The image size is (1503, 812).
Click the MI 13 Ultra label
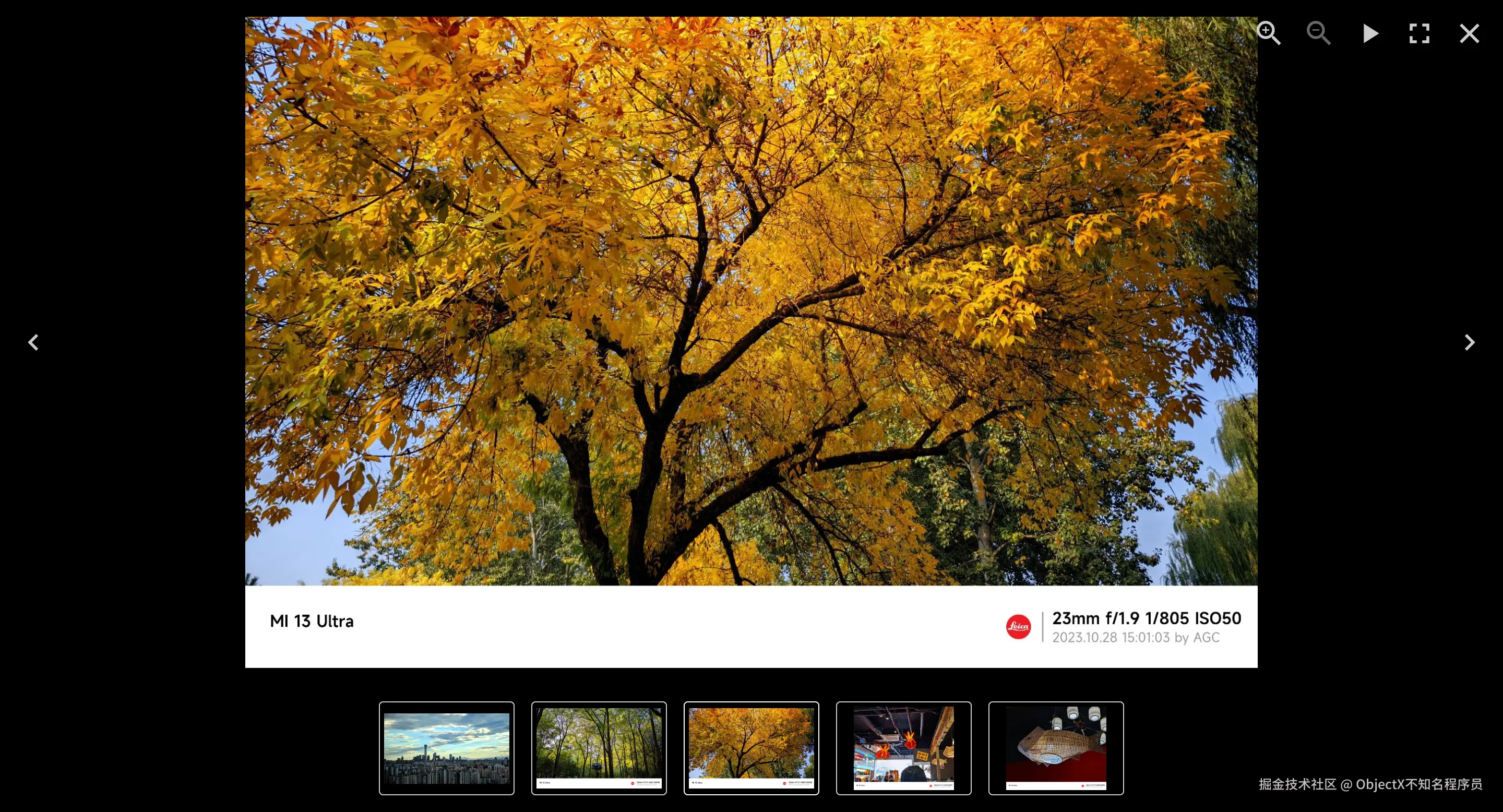tap(312, 621)
